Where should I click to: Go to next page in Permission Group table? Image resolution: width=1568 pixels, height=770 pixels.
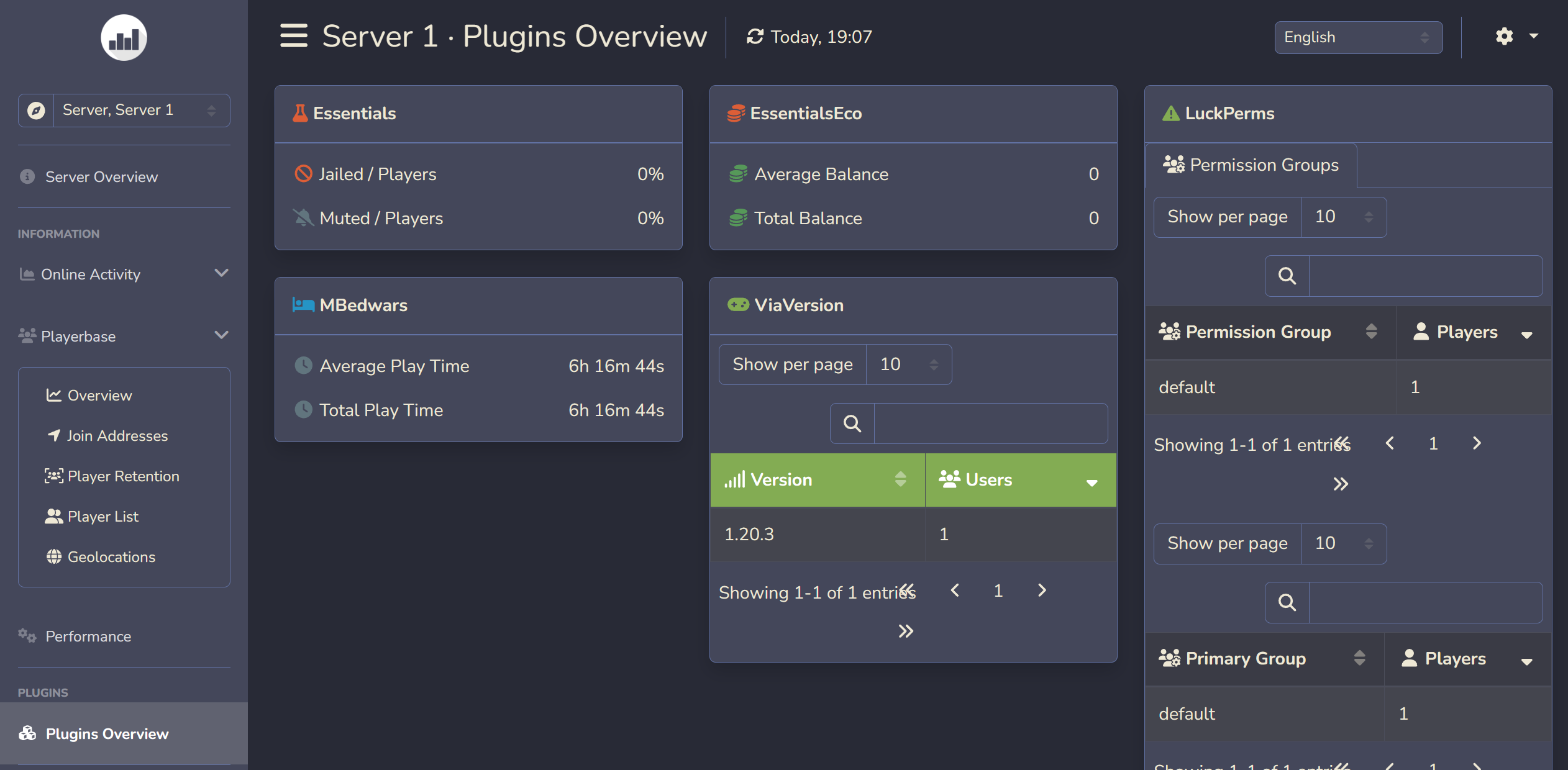(x=1477, y=443)
